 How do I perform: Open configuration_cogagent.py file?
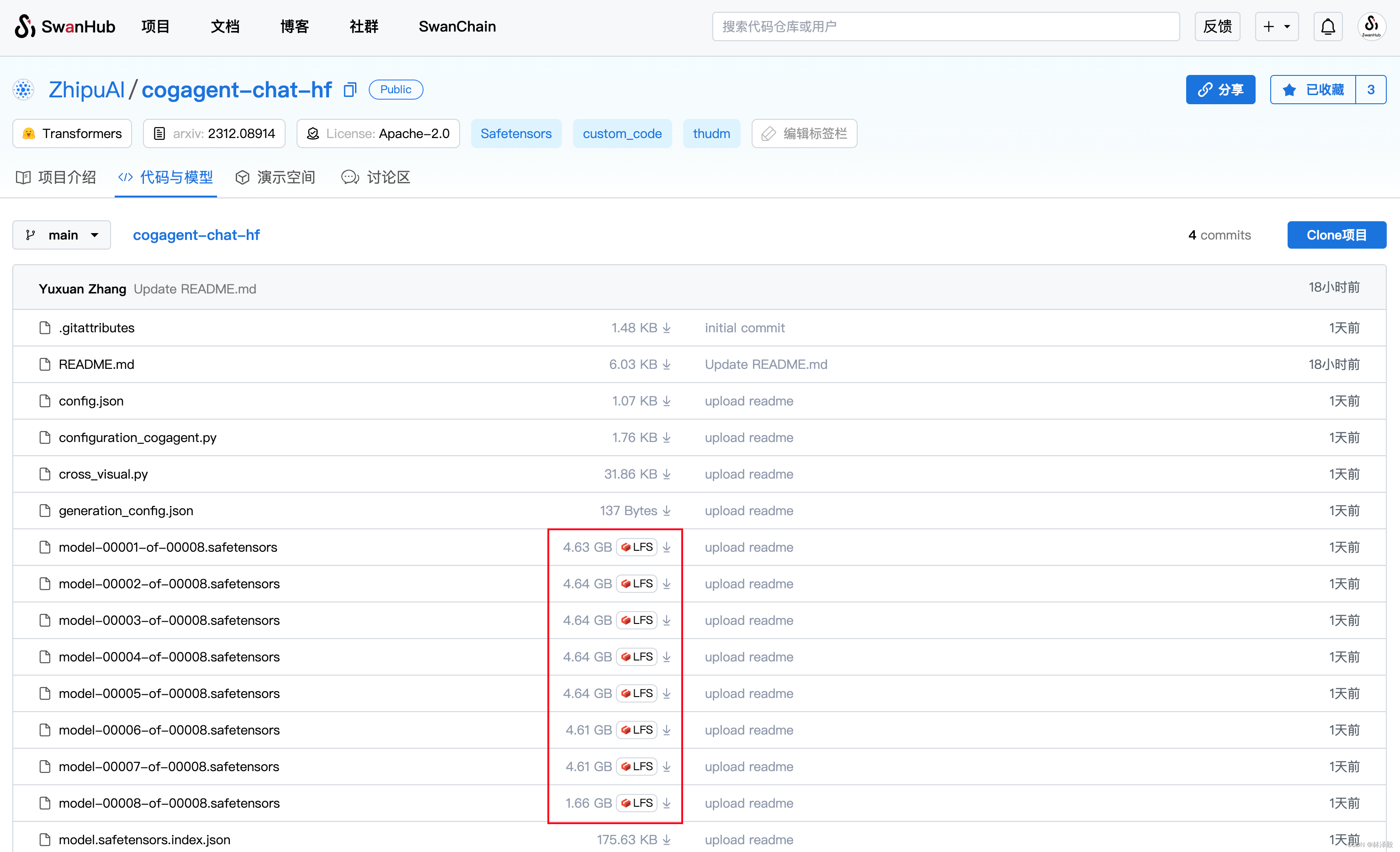[x=138, y=437]
